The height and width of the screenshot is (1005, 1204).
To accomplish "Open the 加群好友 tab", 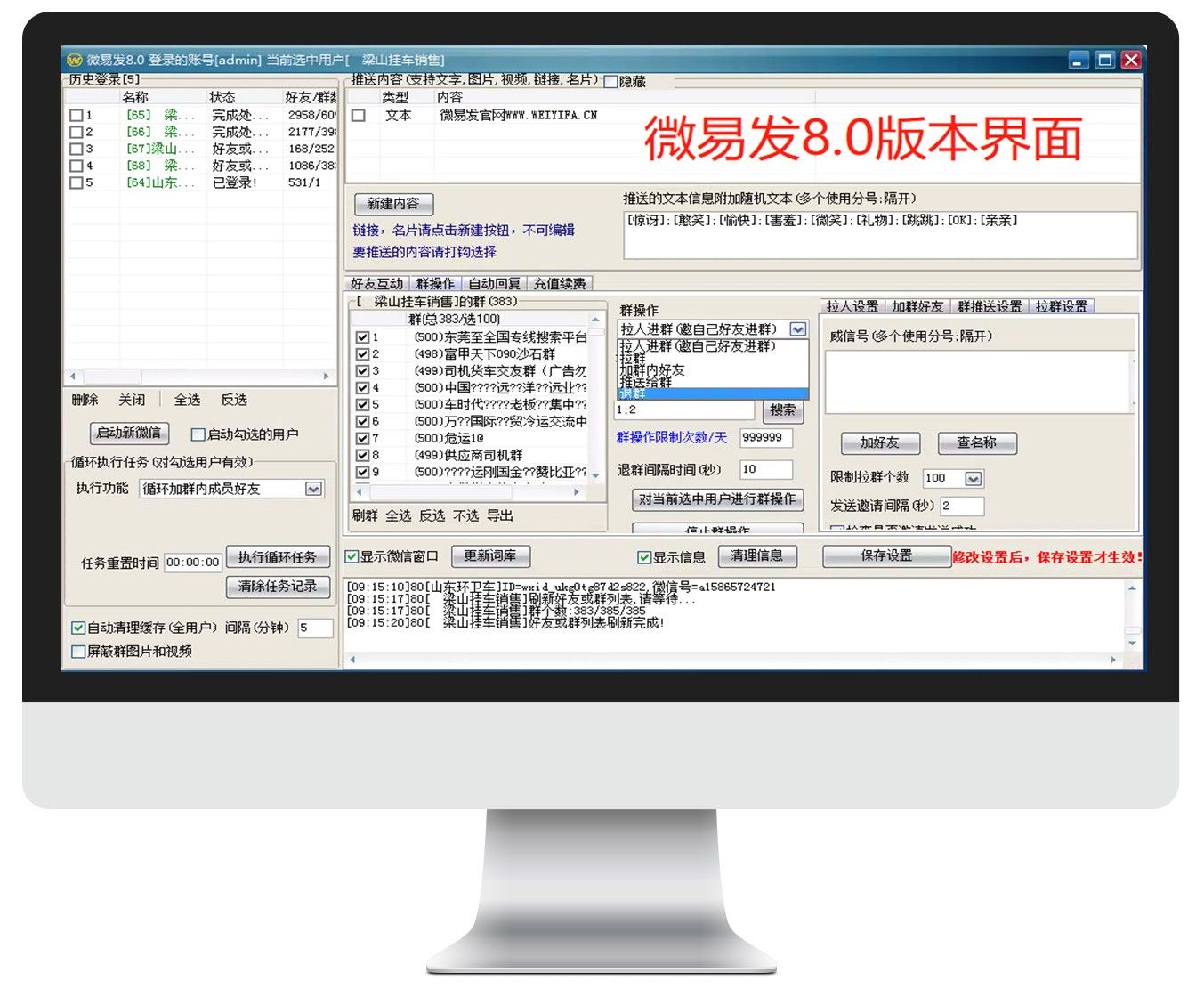I will (917, 306).
